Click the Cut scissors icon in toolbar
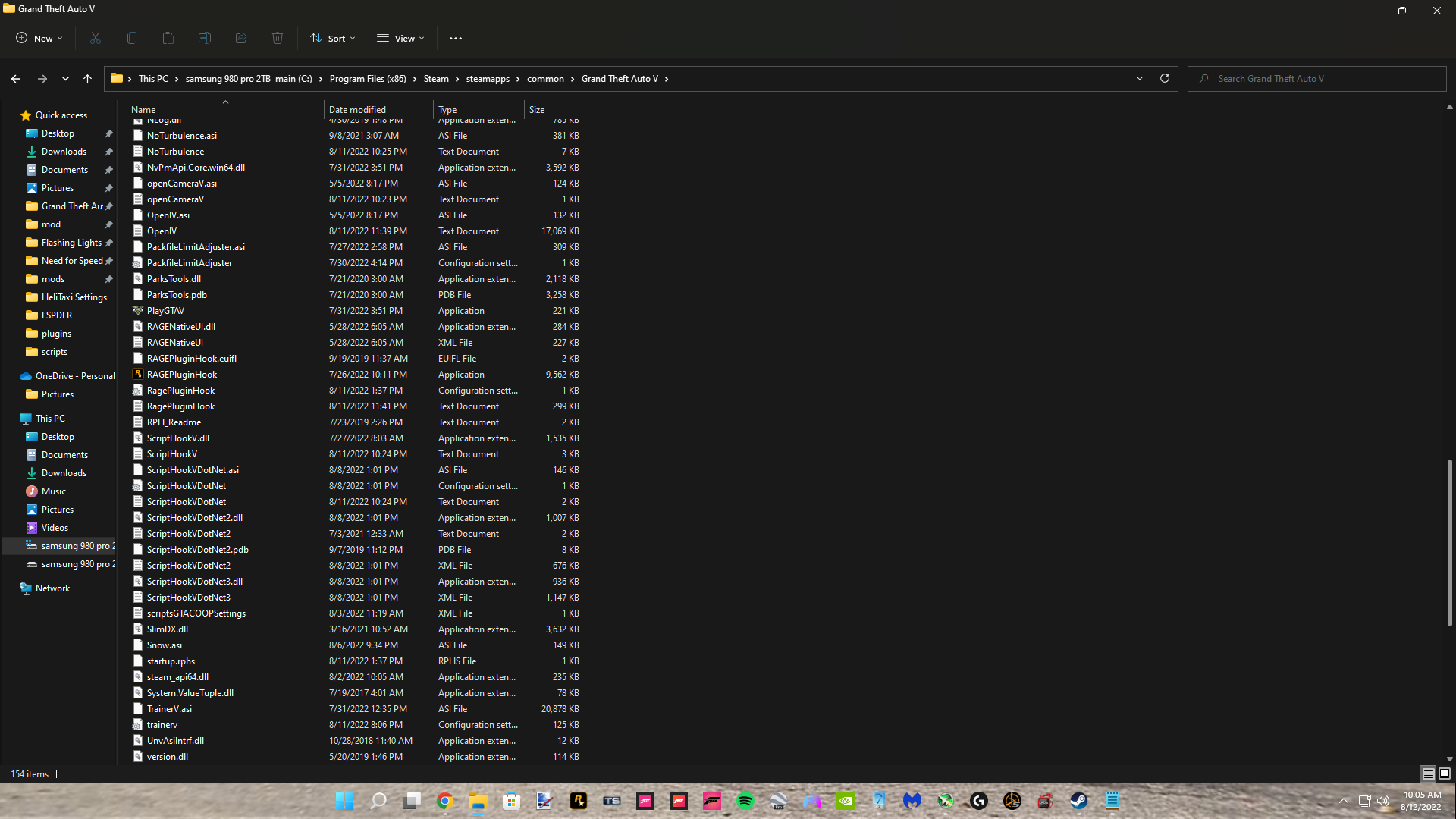Viewport: 1456px width, 819px height. pos(96,38)
